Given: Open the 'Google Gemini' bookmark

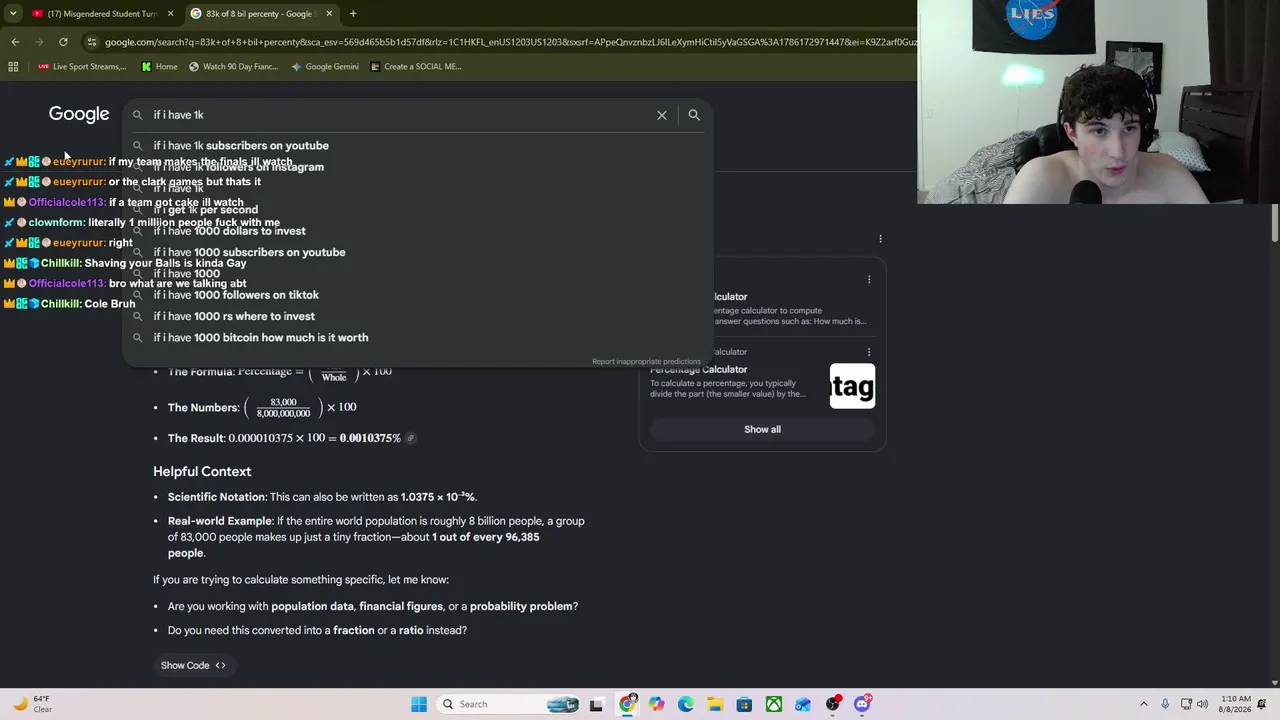Looking at the screenshot, I should pyautogui.click(x=325, y=67).
